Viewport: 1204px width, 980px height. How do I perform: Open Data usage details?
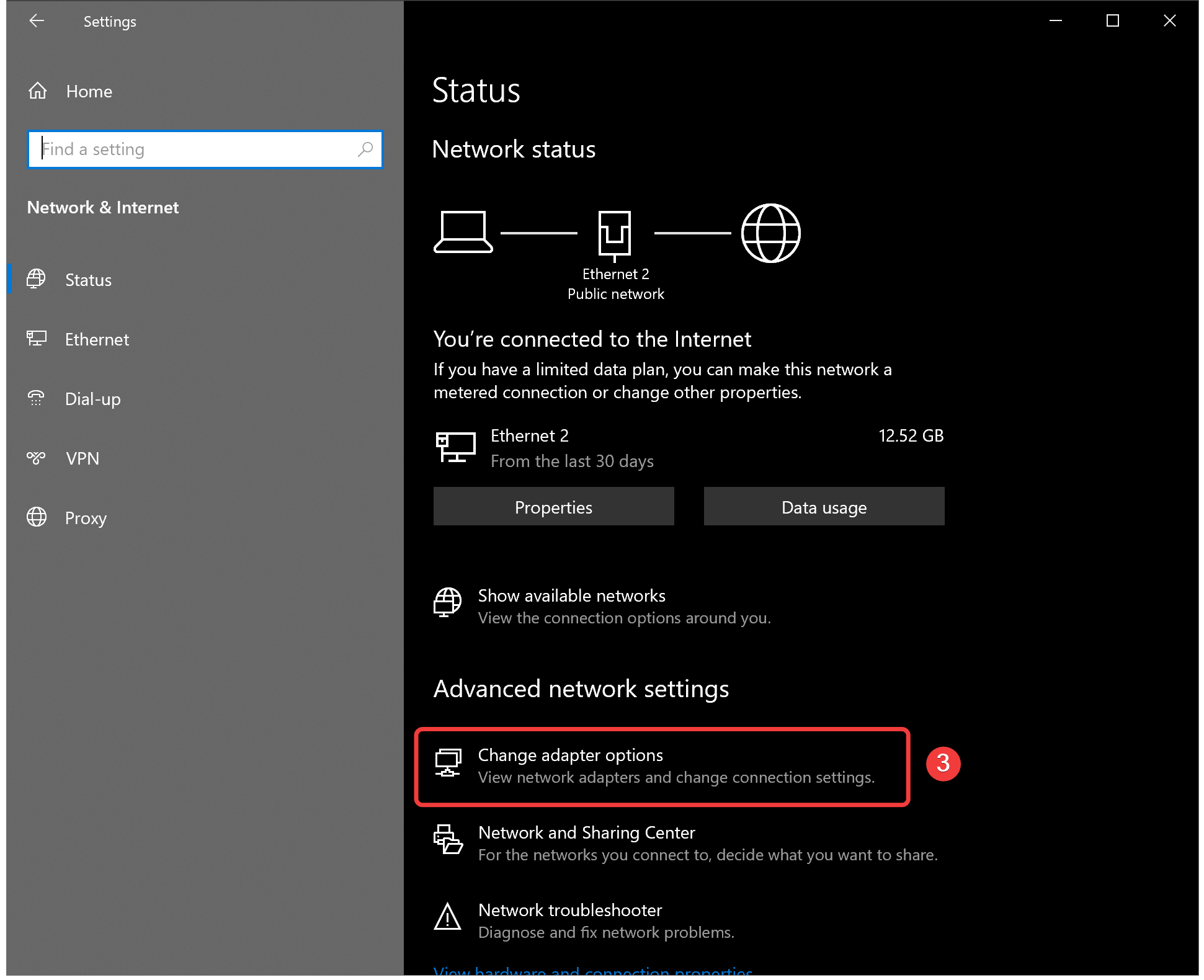[824, 507]
